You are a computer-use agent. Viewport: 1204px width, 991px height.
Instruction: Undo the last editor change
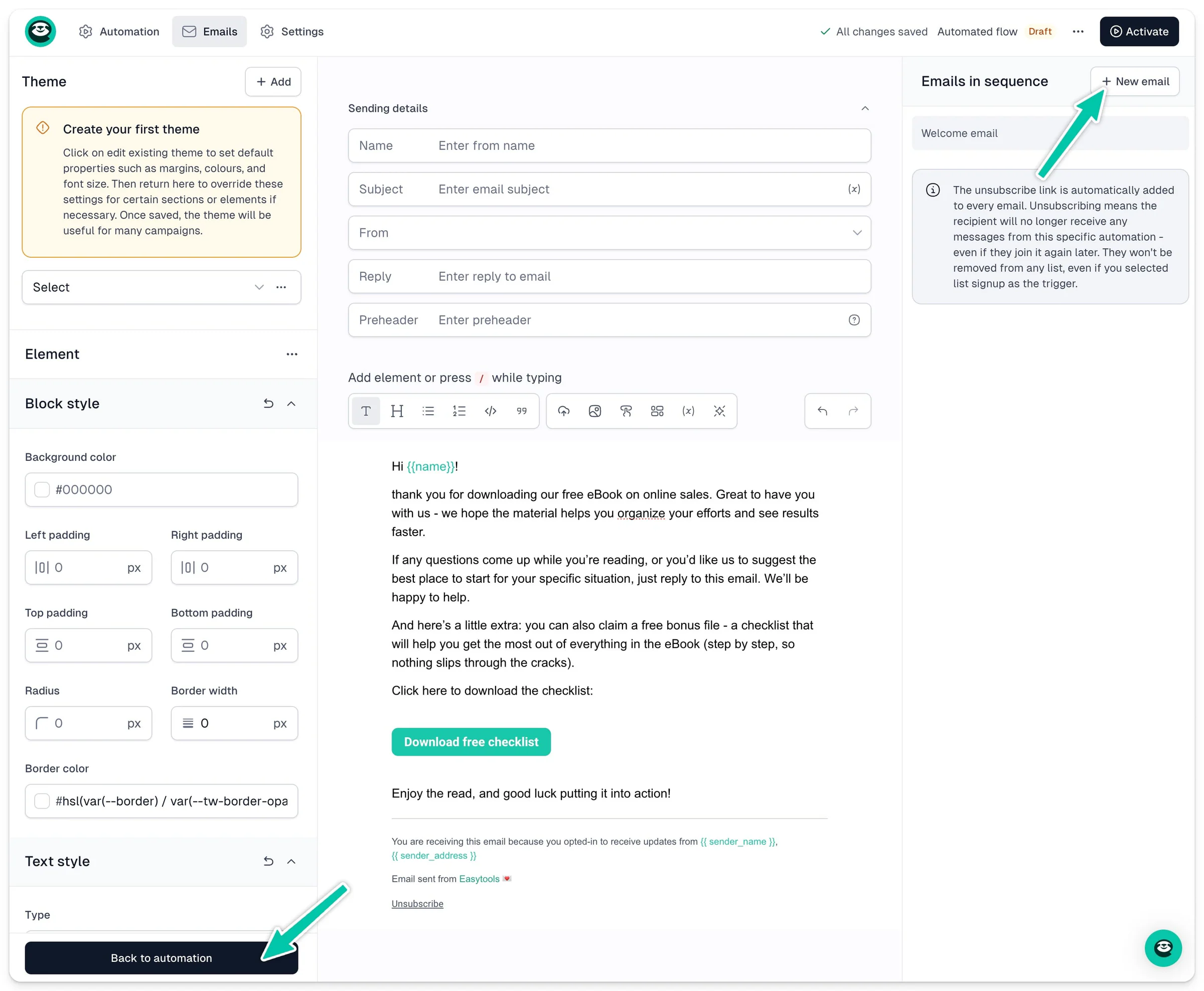pos(822,411)
